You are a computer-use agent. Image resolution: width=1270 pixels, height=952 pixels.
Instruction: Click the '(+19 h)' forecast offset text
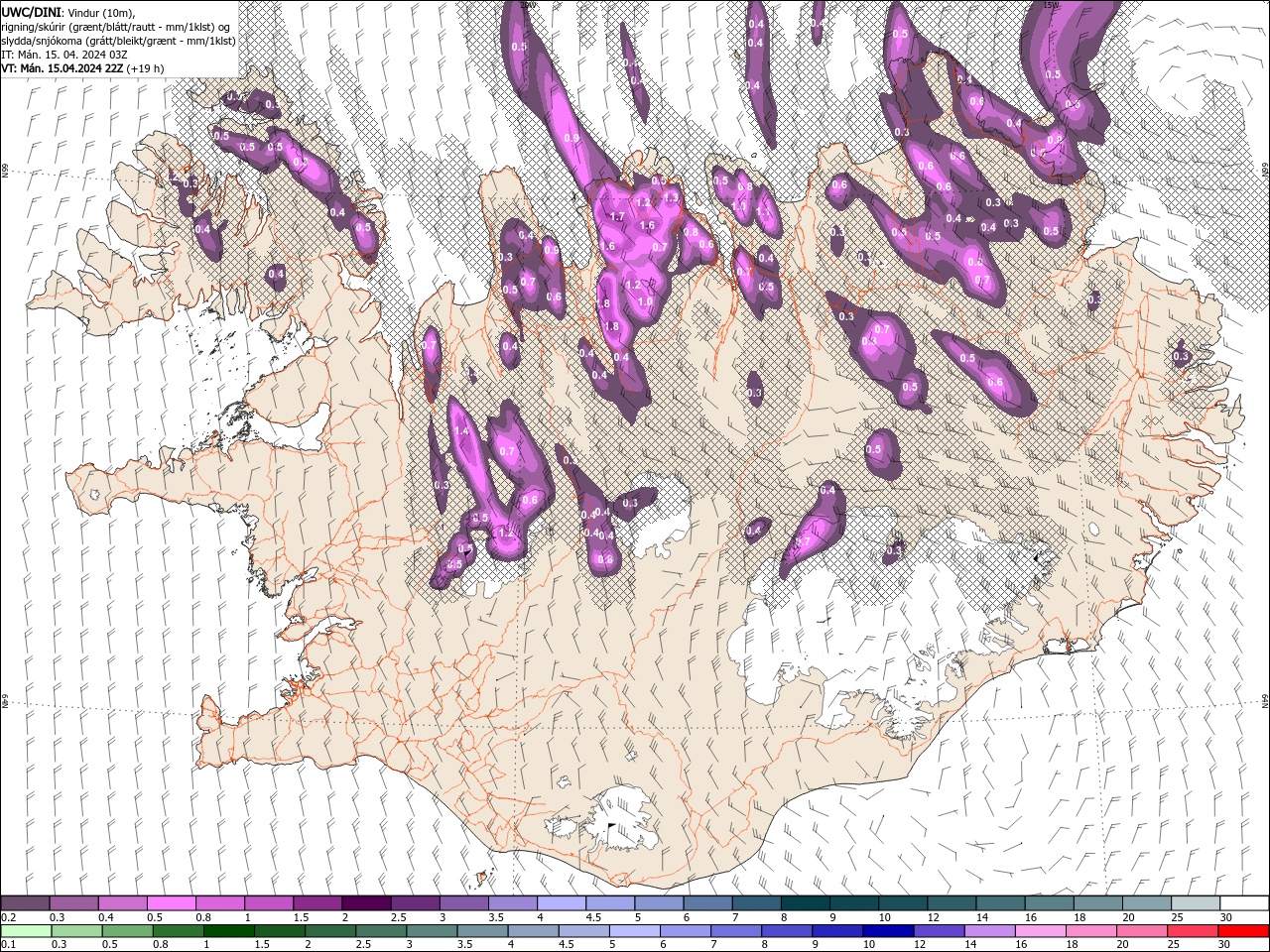pos(146,68)
